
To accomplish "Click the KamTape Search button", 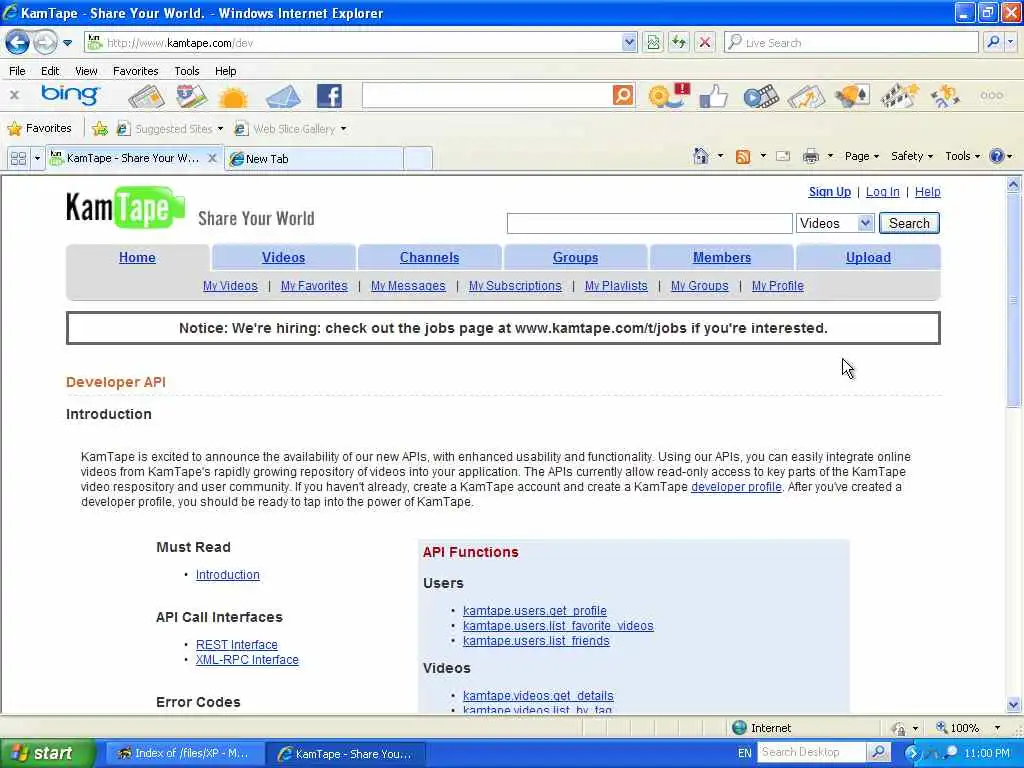I will (x=908, y=223).
